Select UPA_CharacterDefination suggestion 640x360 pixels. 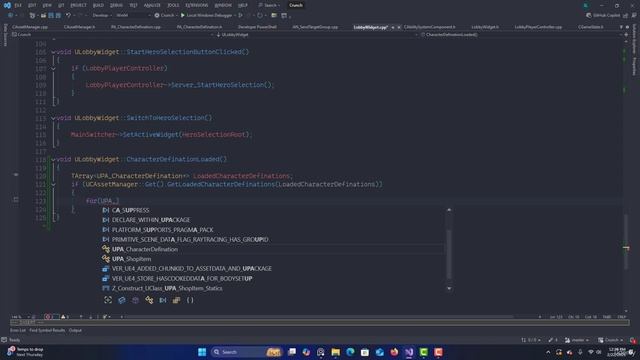[273, 249]
